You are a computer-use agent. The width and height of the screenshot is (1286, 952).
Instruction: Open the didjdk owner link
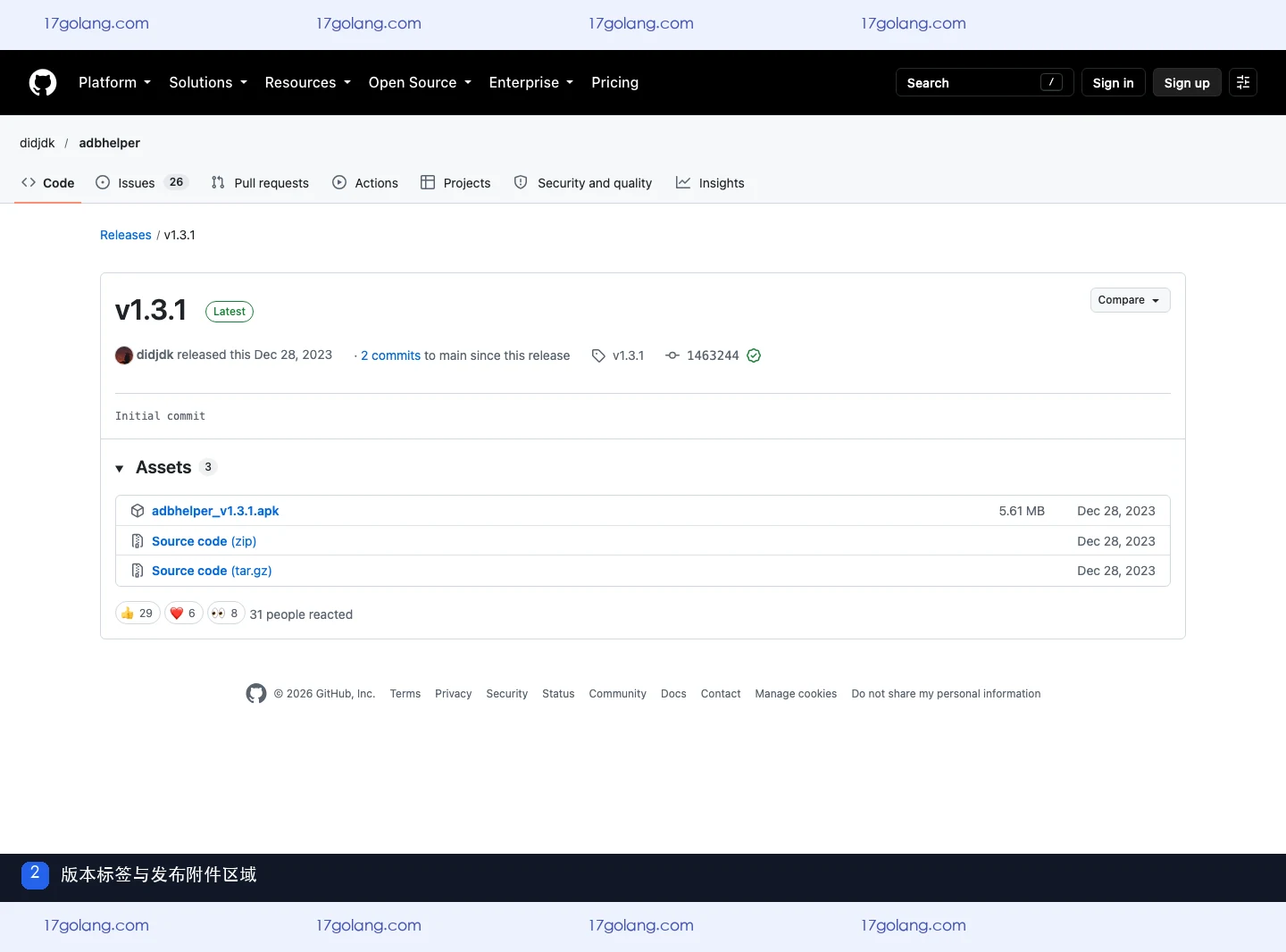tap(38, 143)
